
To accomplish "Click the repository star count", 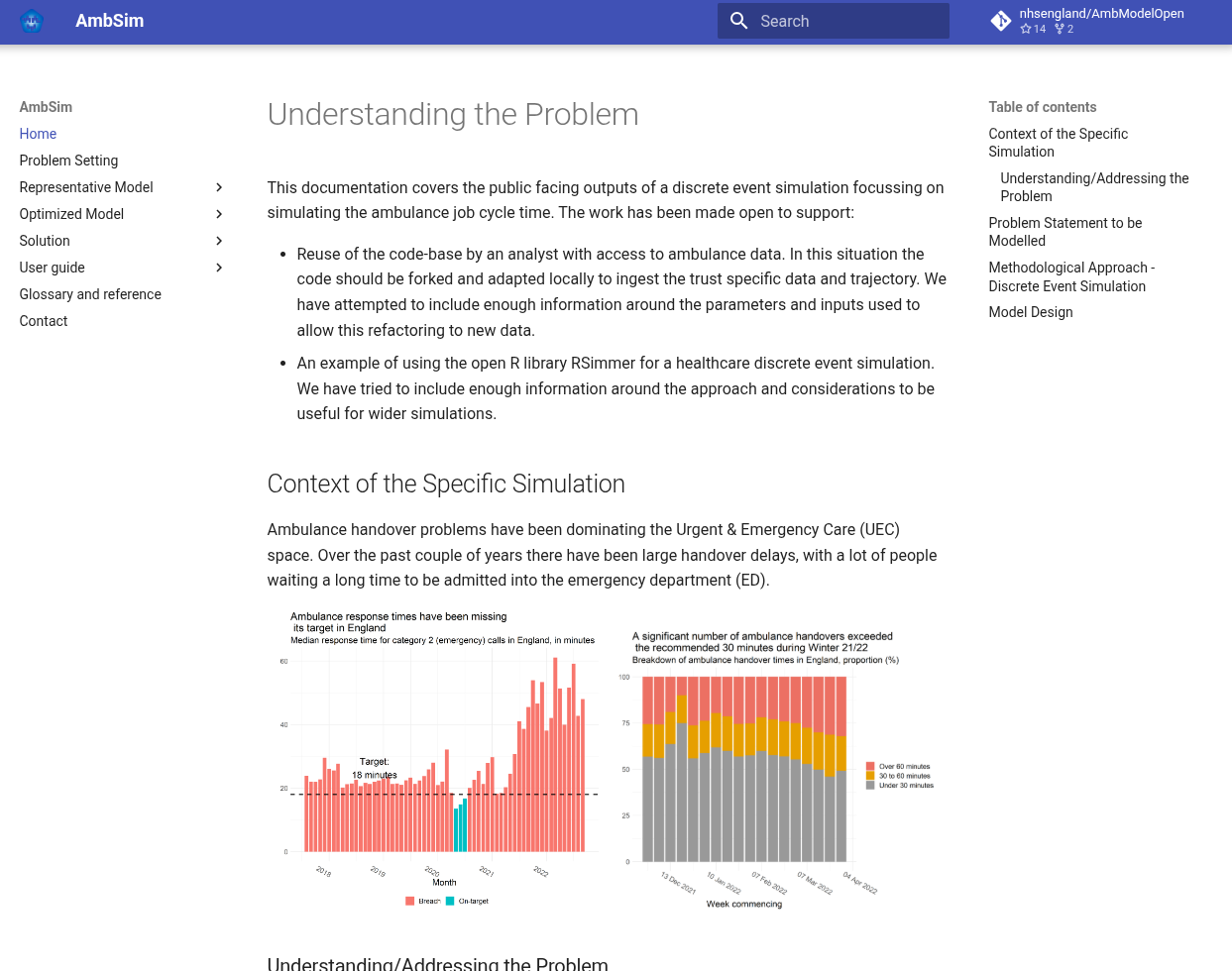I will point(1033,29).
